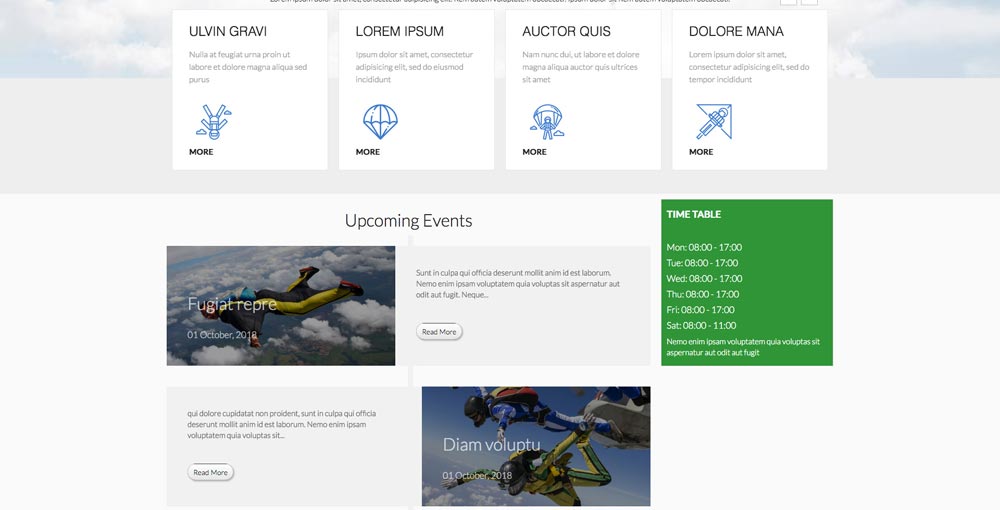Open MORE link under Lorem Ipsum

pos(368,152)
